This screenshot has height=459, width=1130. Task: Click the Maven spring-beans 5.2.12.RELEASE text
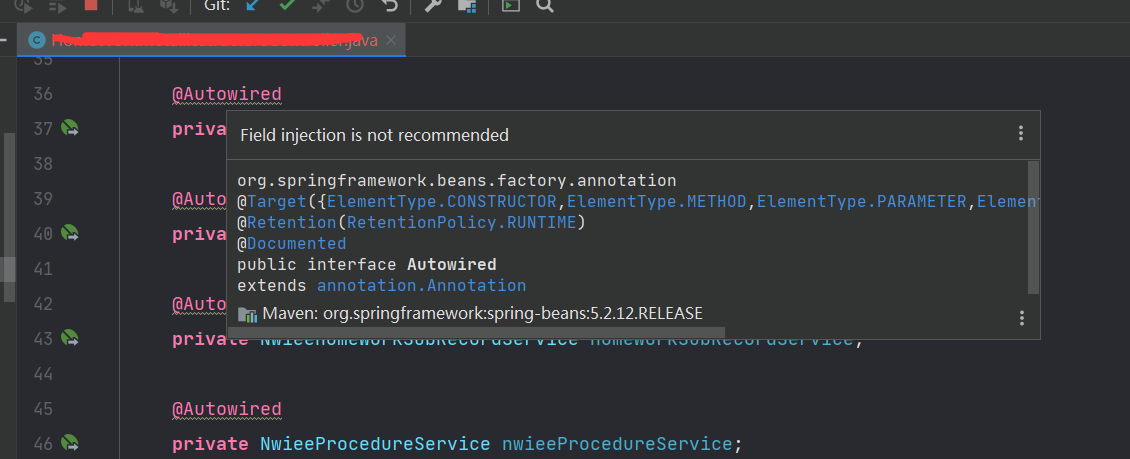[x=482, y=313]
